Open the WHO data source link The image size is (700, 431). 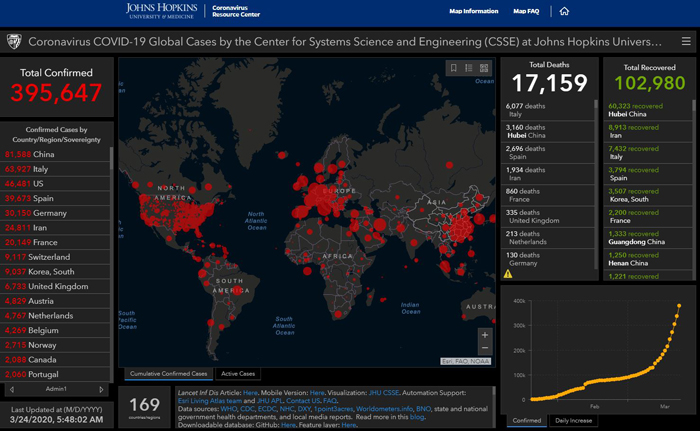[x=229, y=409]
